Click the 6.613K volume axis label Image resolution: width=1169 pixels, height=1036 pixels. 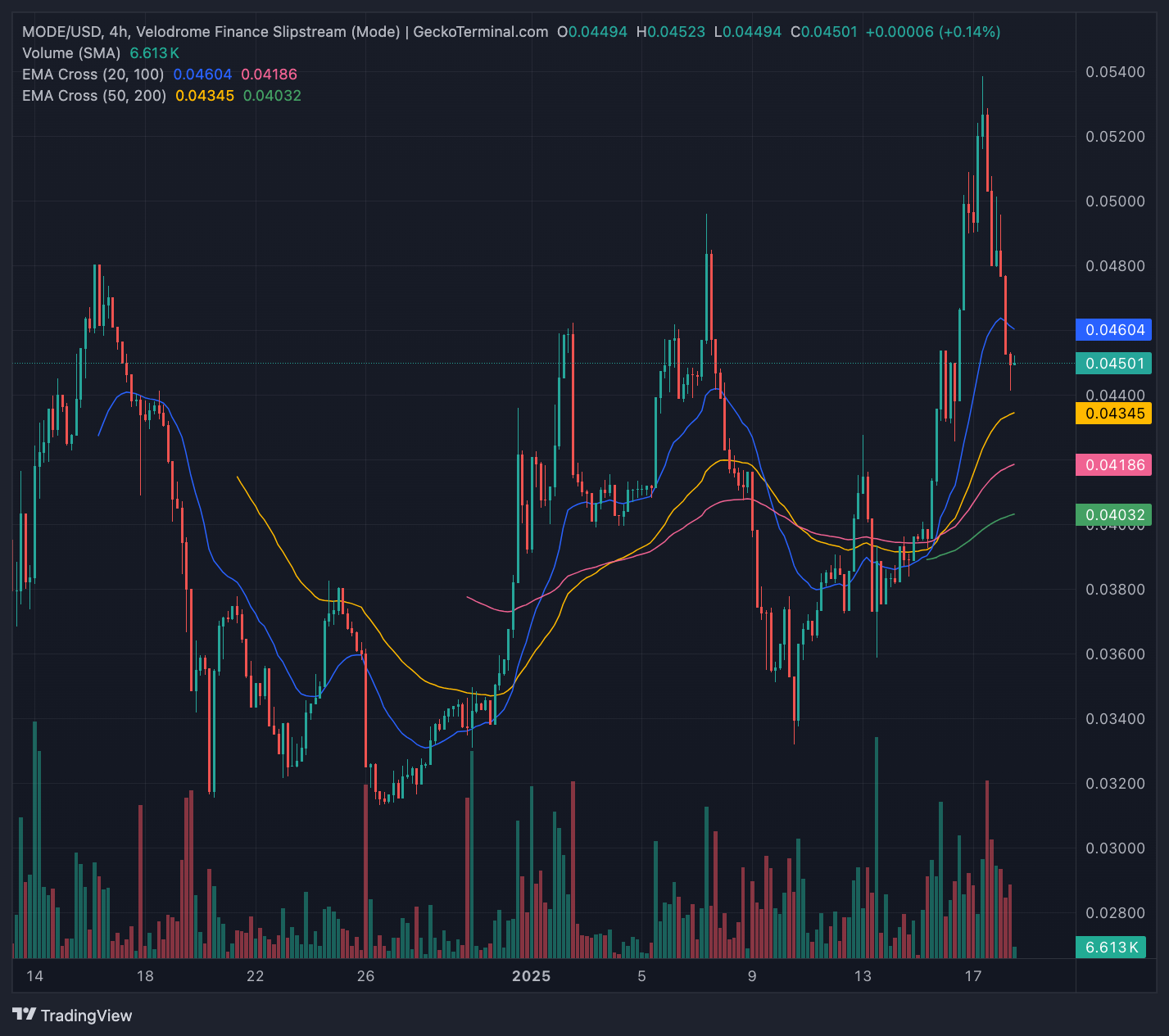1112,948
